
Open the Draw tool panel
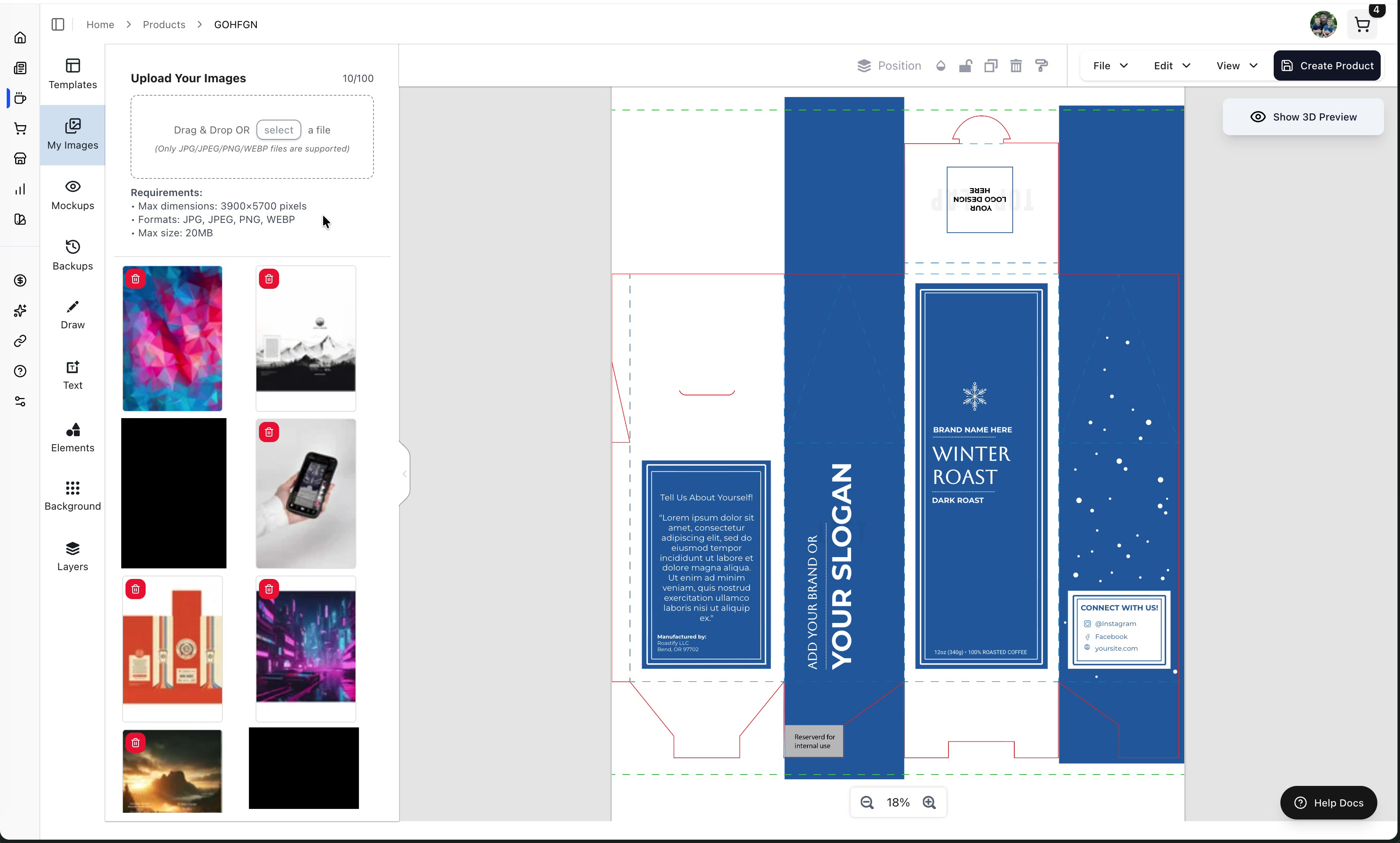pos(73,315)
